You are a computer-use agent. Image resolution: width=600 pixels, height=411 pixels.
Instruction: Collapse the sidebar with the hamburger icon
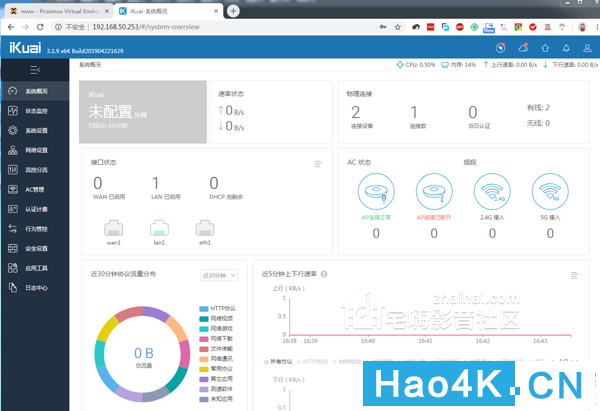[35, 70]
